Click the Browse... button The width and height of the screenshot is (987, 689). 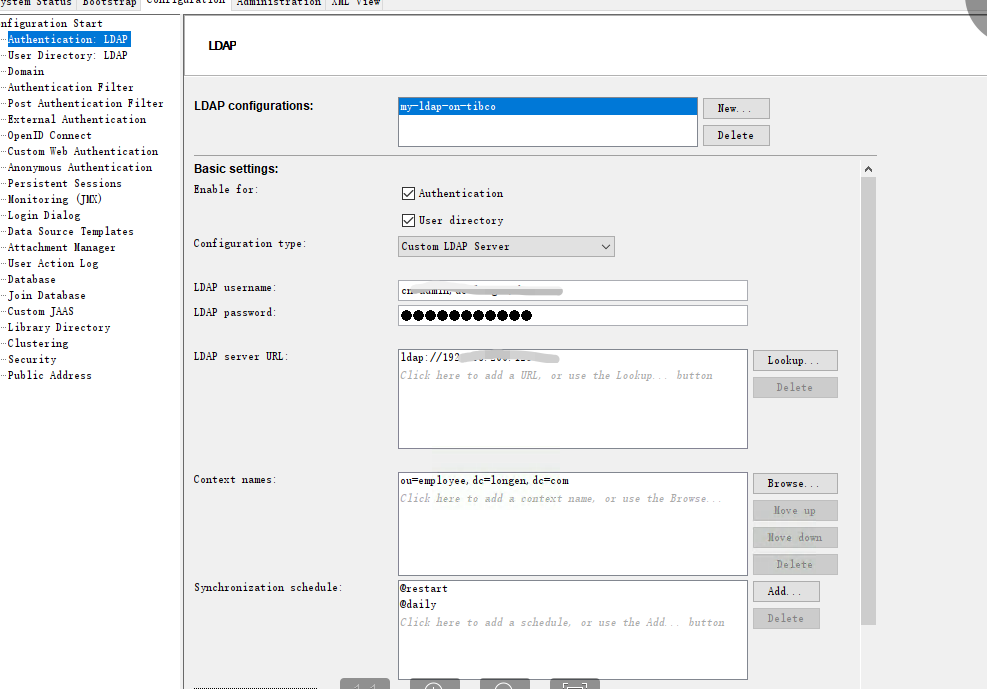[x=795, y=483]
